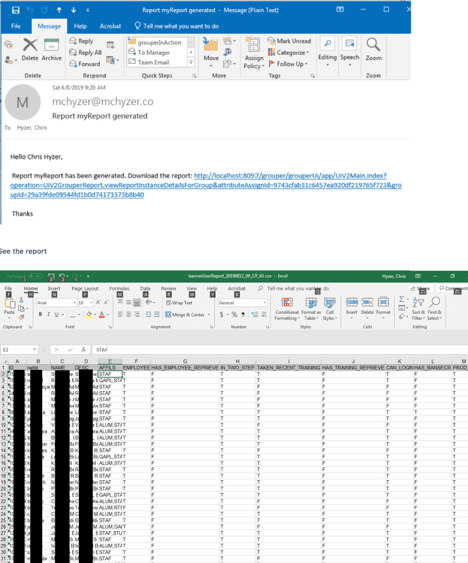
Task: Open the Speech read-aloud menu
Action: [x=349, y=51]
